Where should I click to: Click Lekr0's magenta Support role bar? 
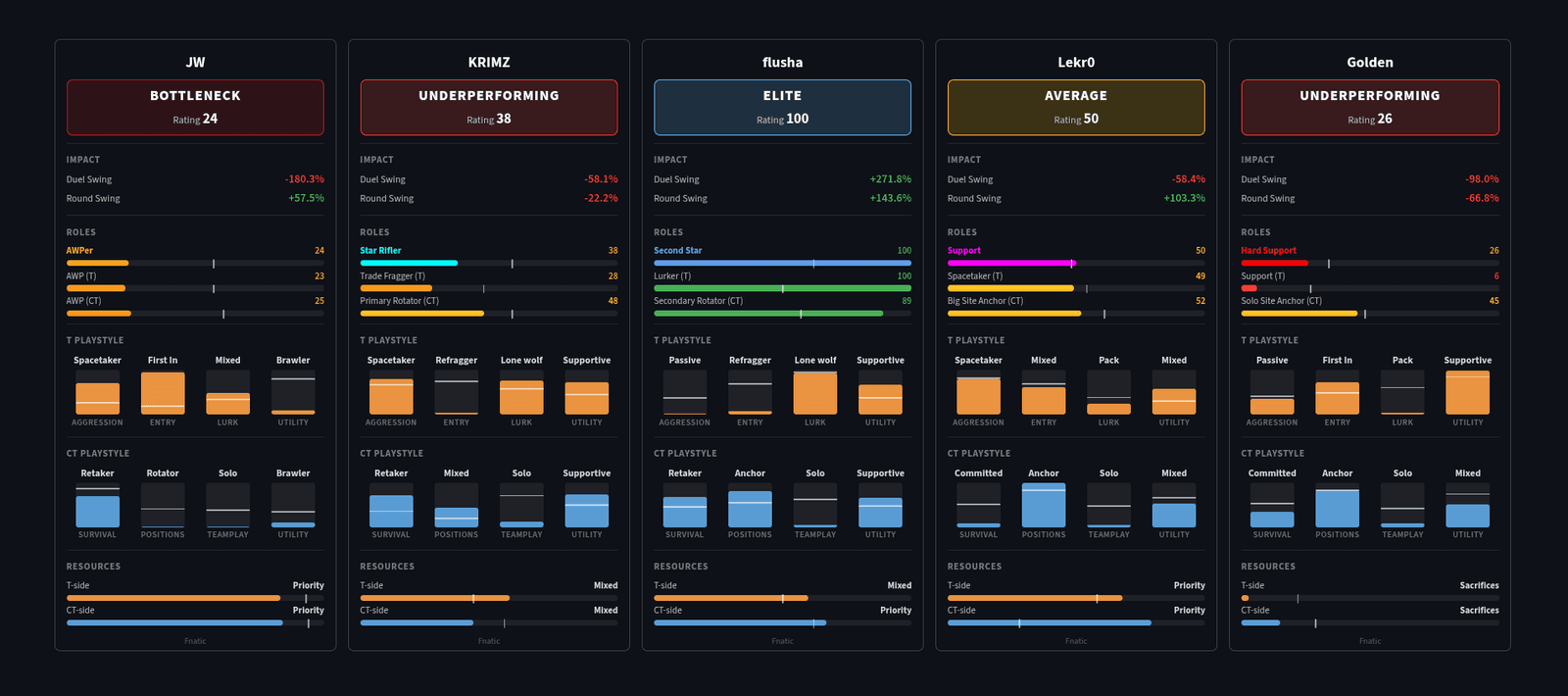[1076, 263]
